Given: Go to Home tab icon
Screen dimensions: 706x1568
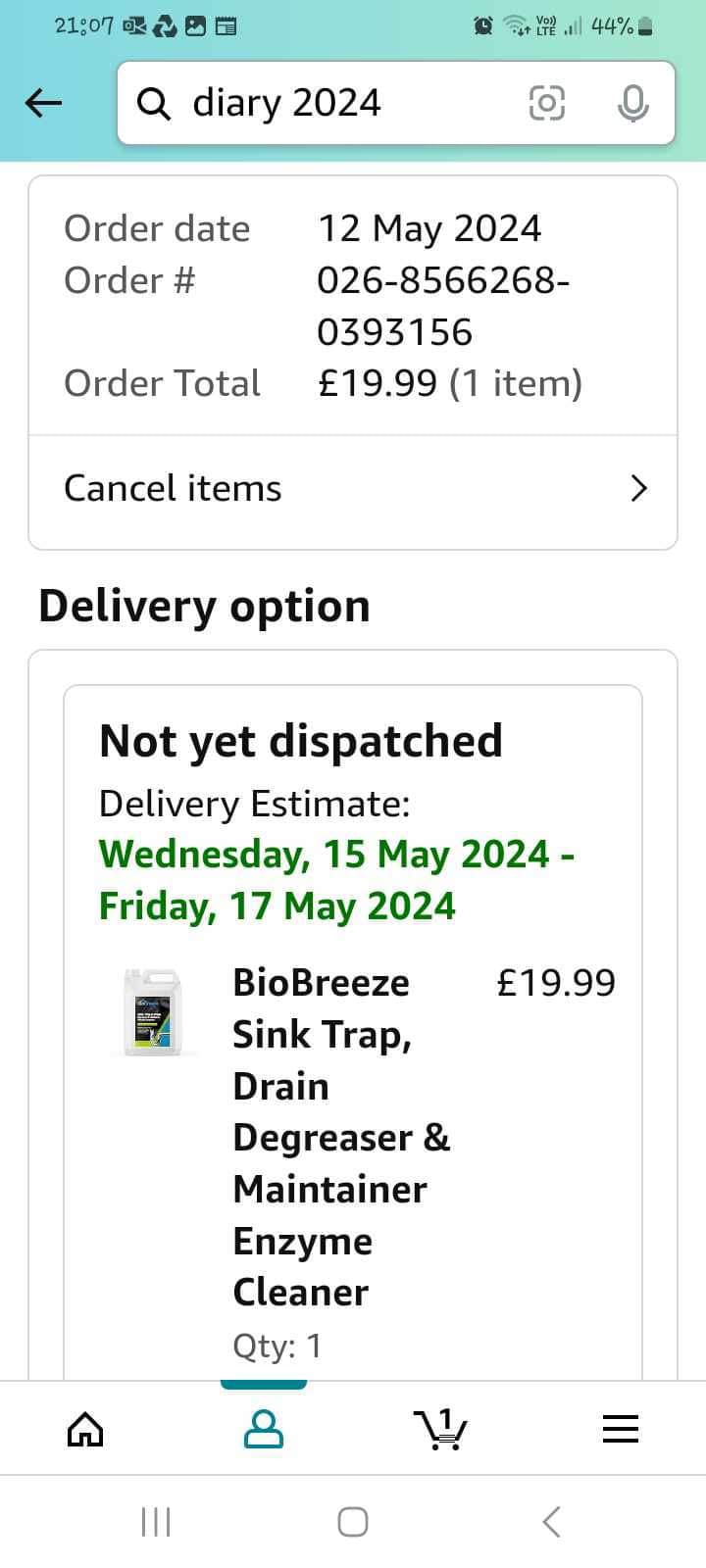Looking at the screenshot, I should (x=85, y=1429).
